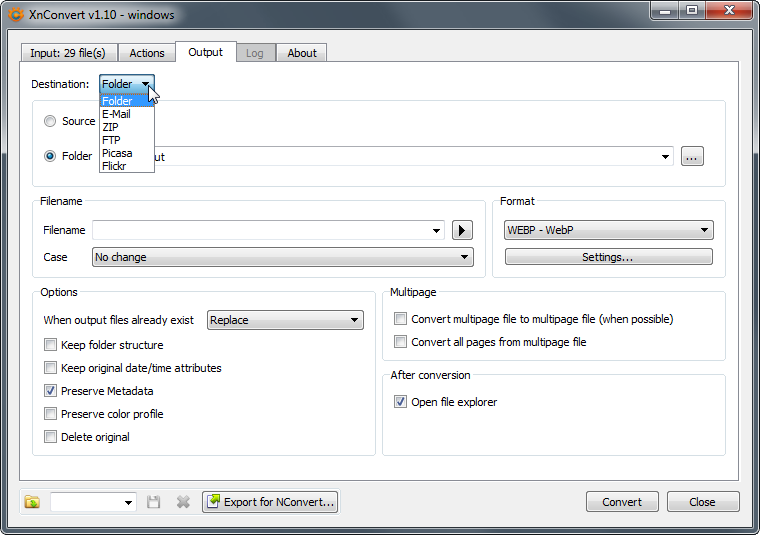Click the filename pattern arrow button
The image size is (760, 535).
pyautogui.click(x=462, y=230)
